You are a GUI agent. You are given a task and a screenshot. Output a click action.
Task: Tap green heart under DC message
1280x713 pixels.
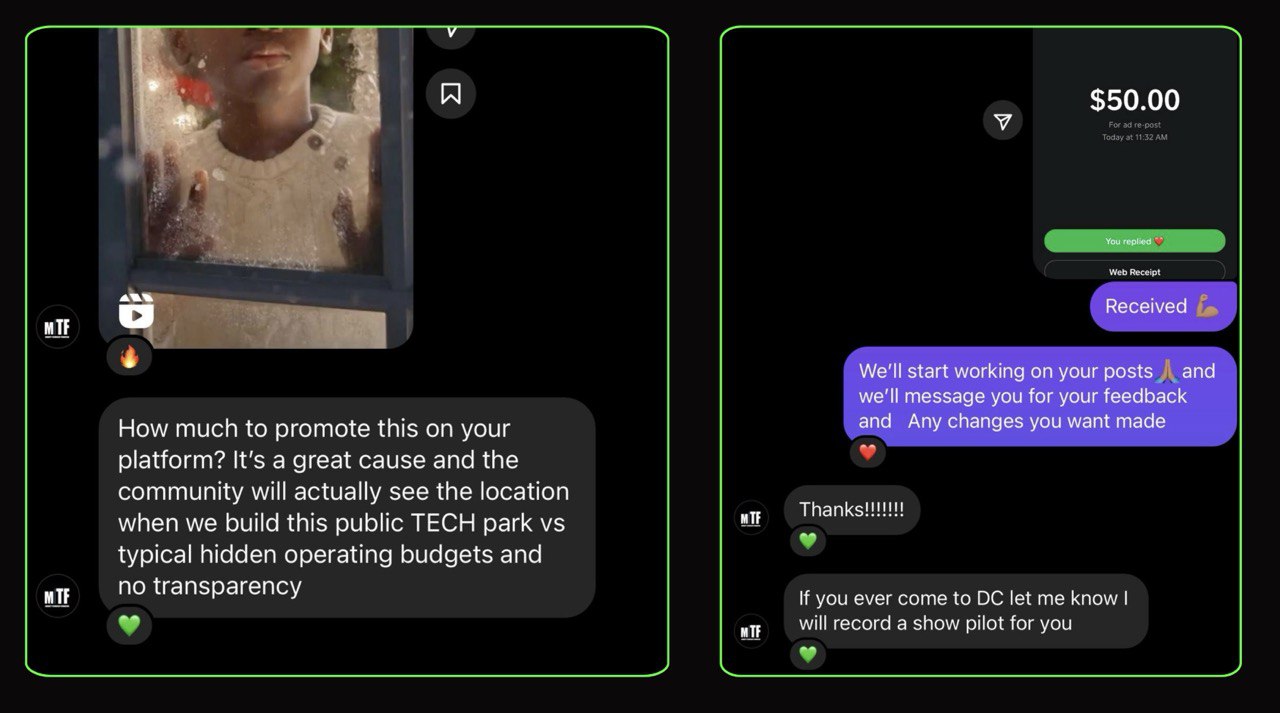pos(808,654)
